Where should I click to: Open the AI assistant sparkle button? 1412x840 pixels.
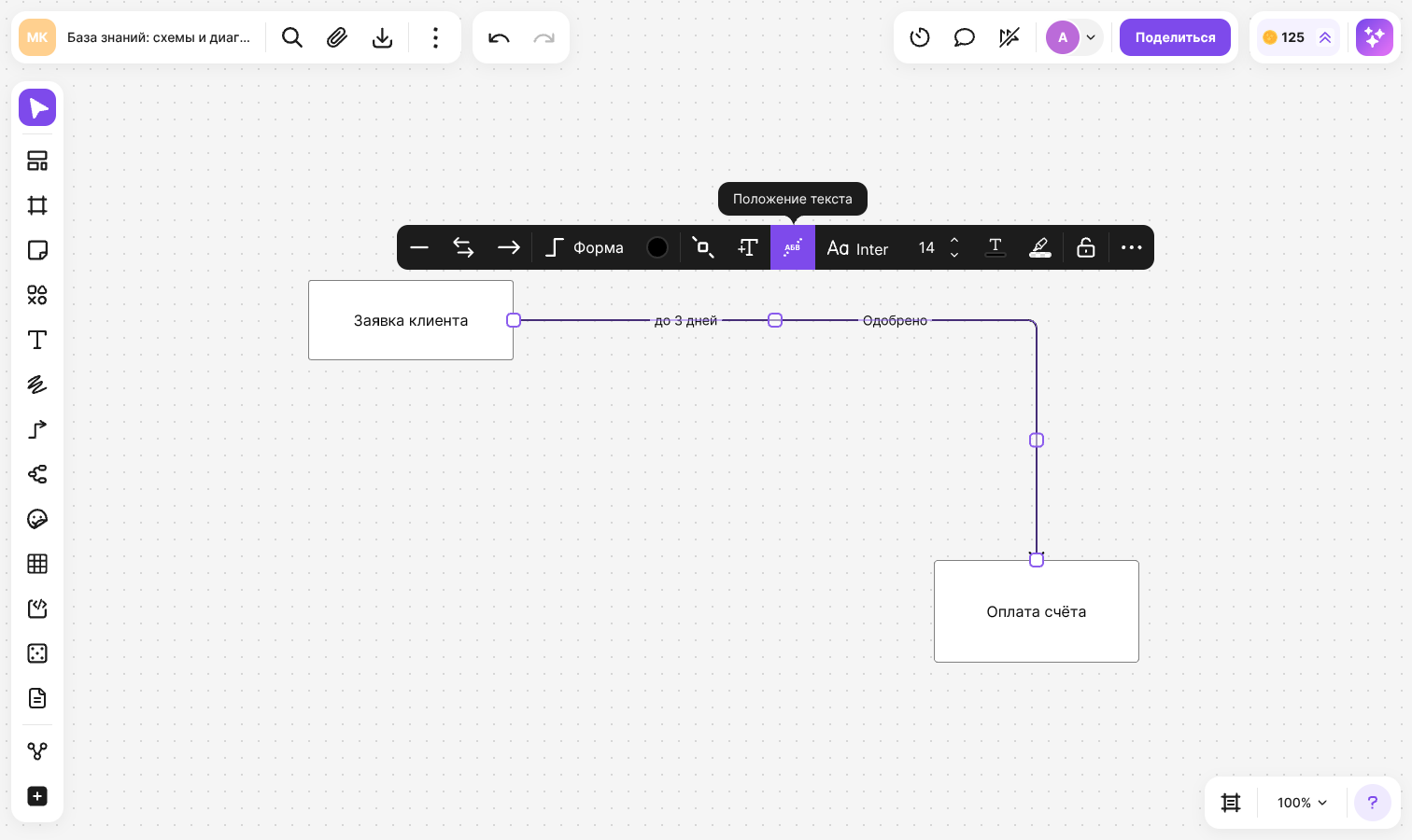pyautogui.click(x=1375, y=37)
